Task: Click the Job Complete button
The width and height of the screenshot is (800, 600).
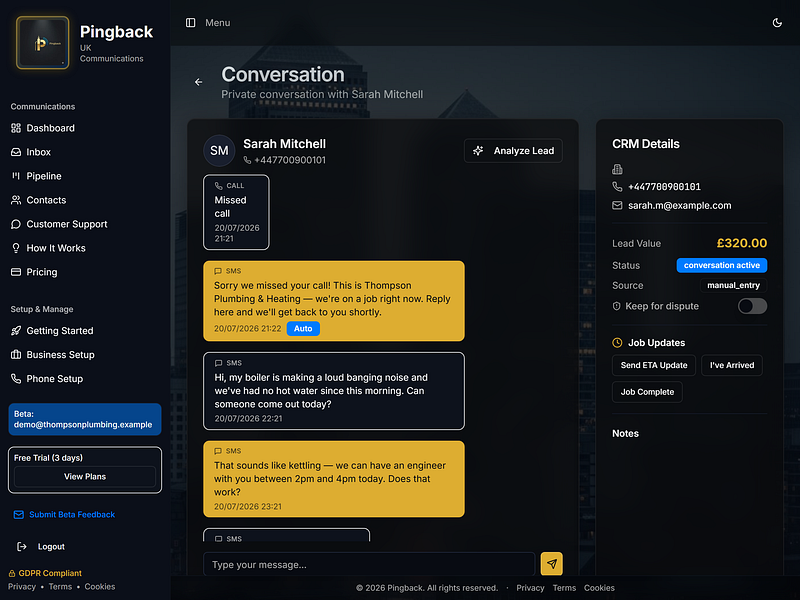Action: tap(647, 392)
